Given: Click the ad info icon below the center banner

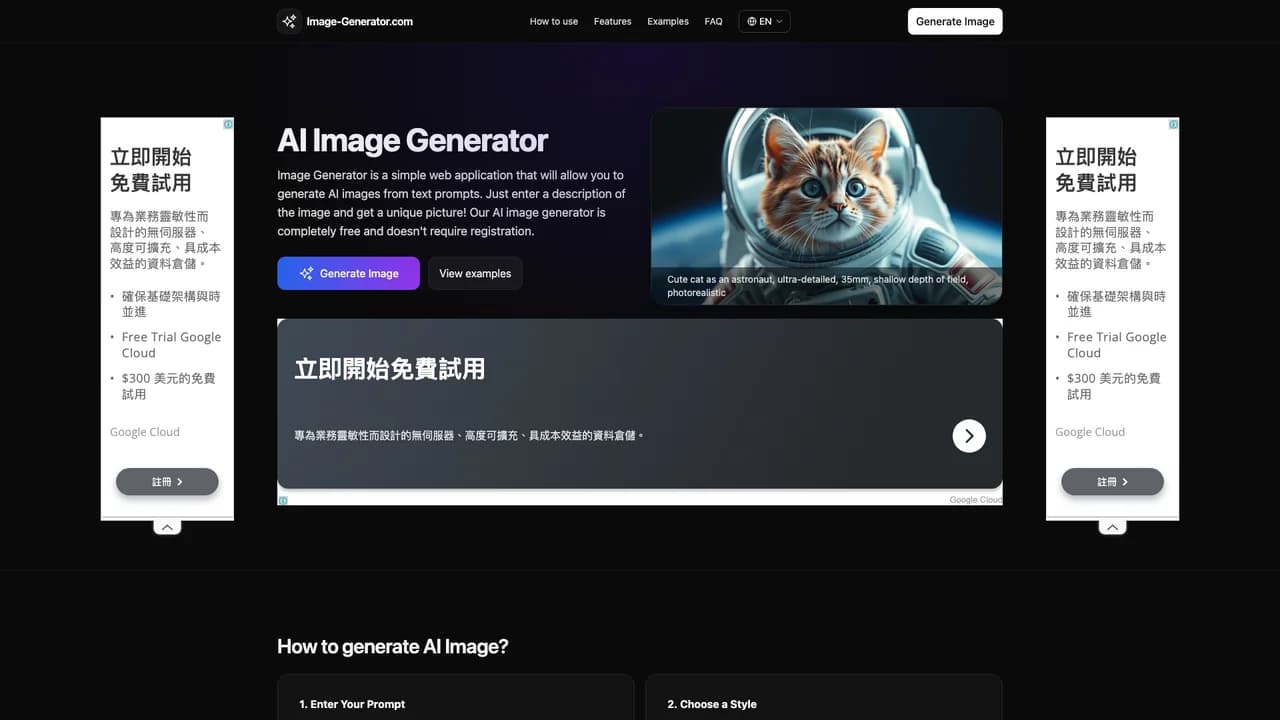Looking at the screenshot, I should pyautogui.click(x=283, y=500).
